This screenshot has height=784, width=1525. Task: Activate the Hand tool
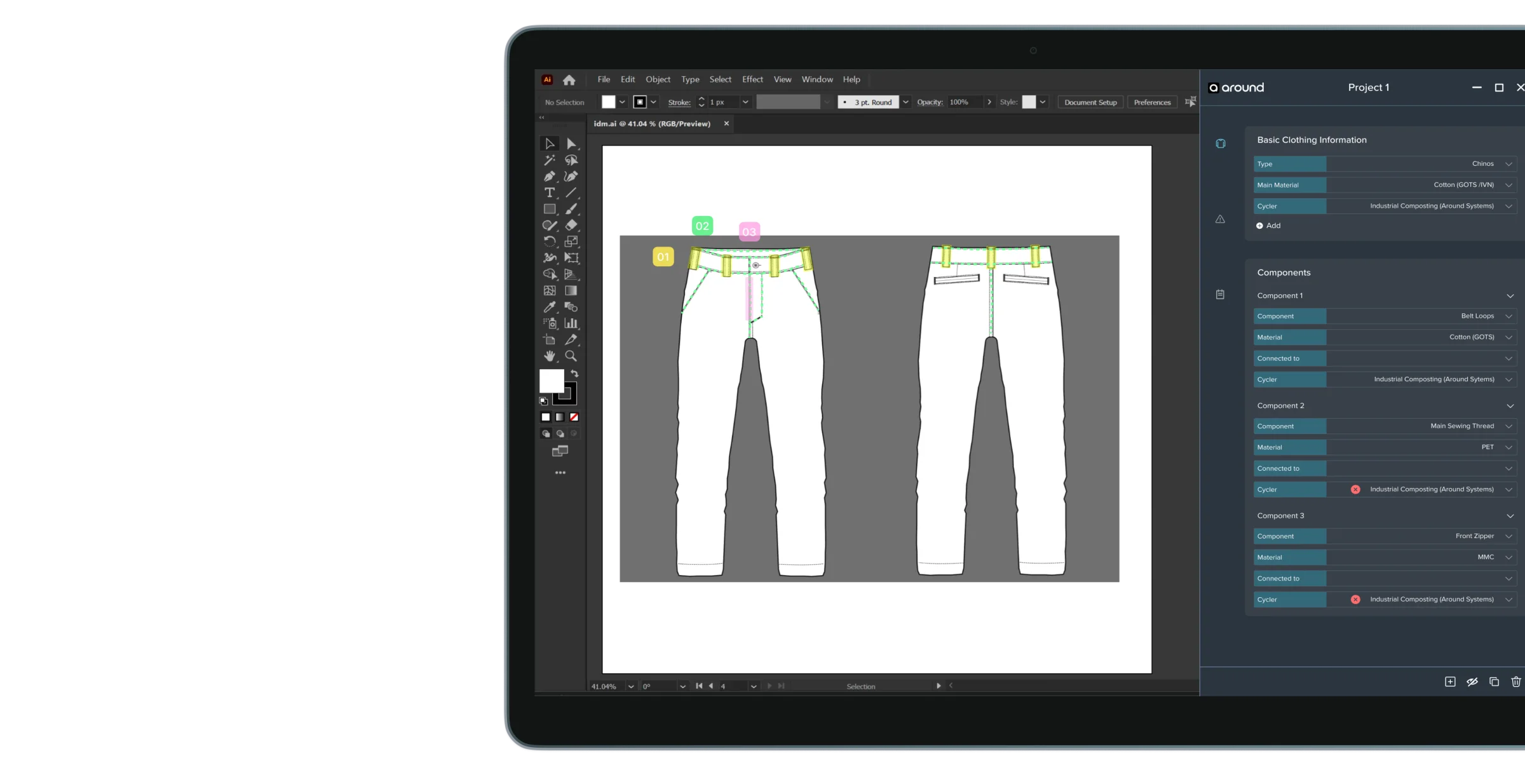tap(549, 356)
